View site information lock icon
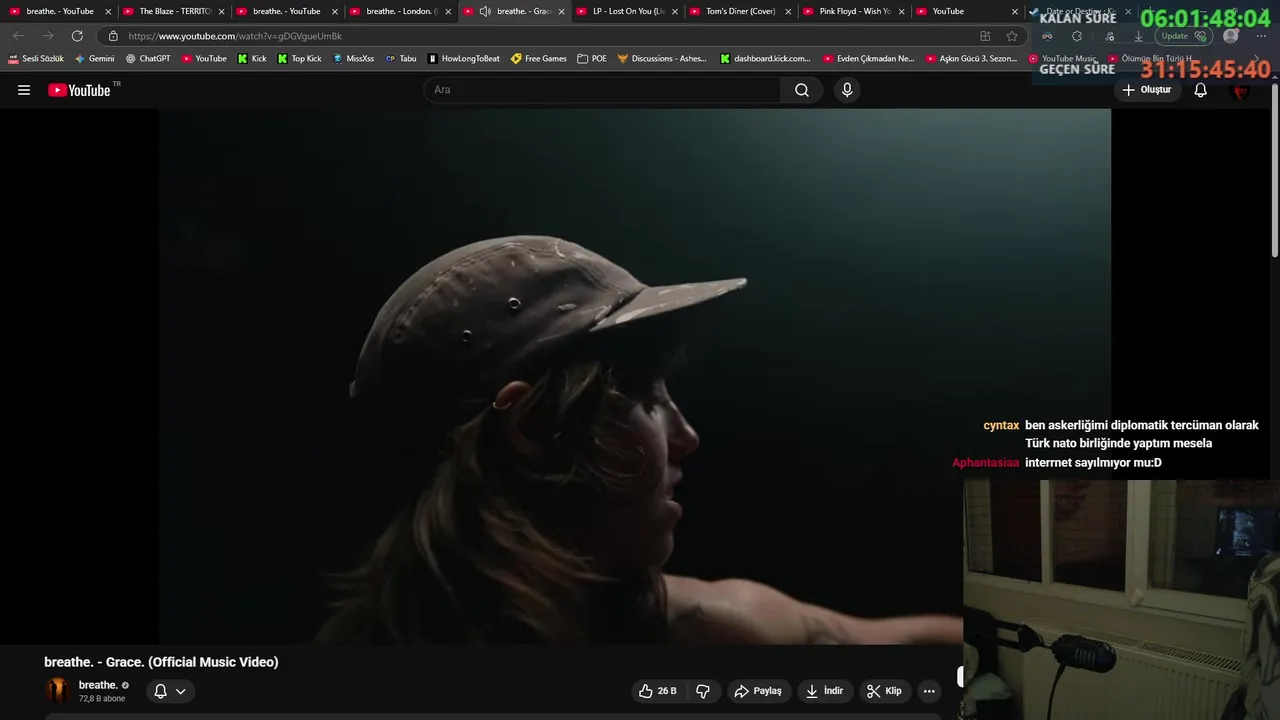Image resolution: width=1280 pixels, height=720 pixels. click(x=113, y=36)
